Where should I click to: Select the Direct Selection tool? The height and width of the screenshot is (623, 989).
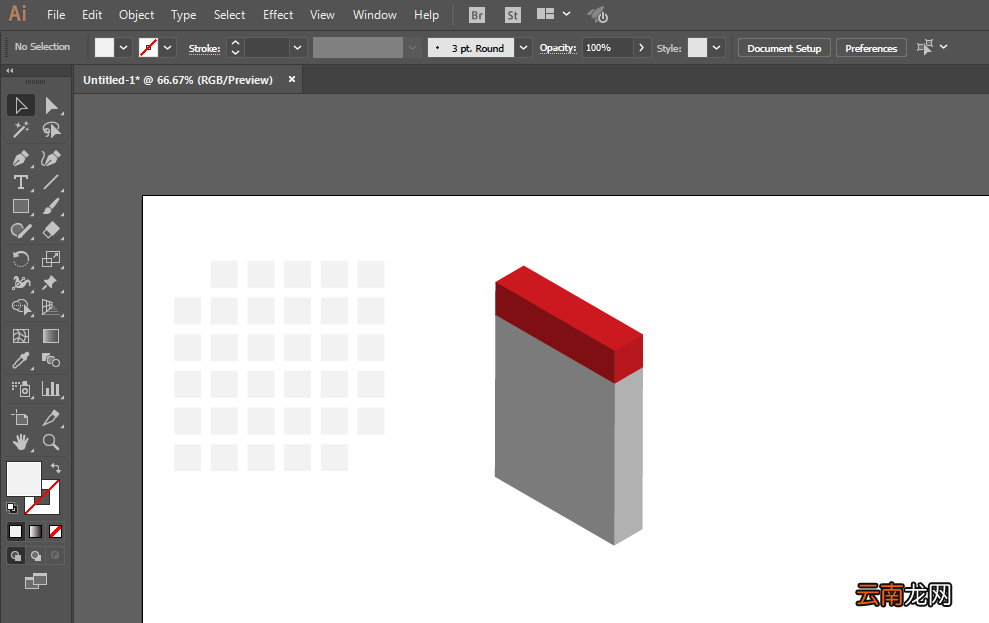51,105
